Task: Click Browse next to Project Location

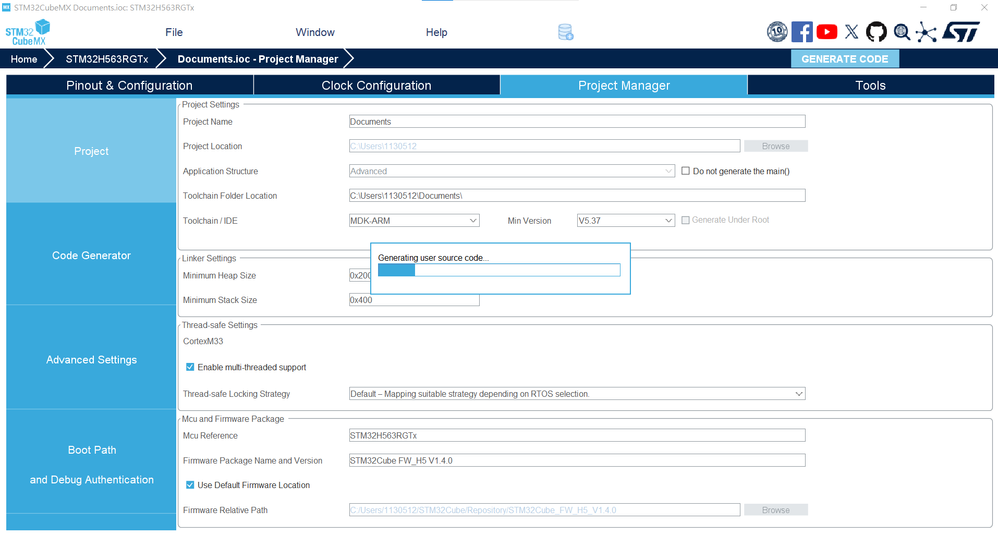Action: click(776, 146)
